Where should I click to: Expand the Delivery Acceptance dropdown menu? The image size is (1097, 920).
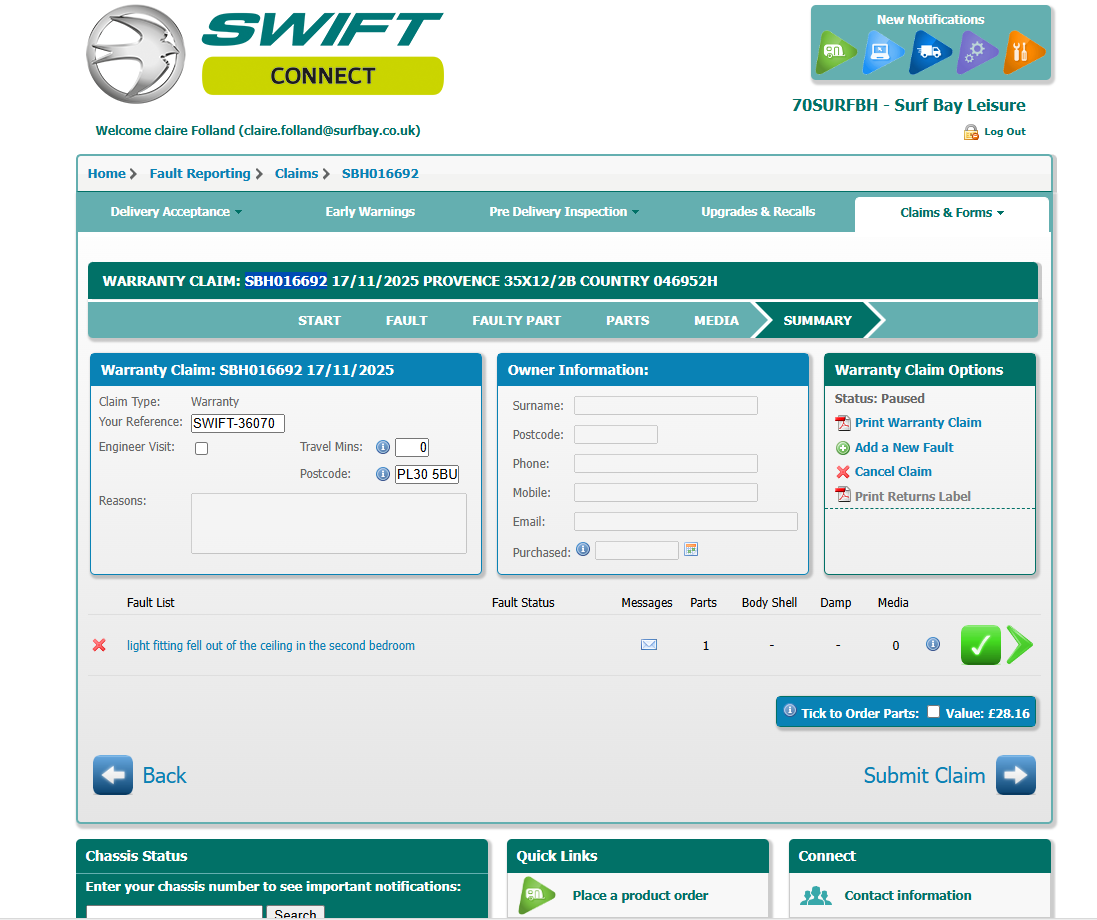[x=176, y=212]
